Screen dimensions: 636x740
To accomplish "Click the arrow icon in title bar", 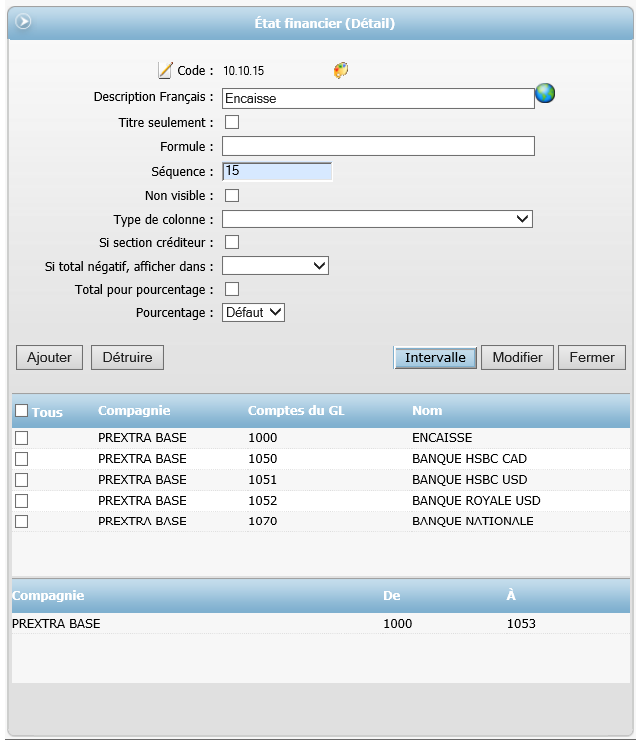I will coord(23,22).
